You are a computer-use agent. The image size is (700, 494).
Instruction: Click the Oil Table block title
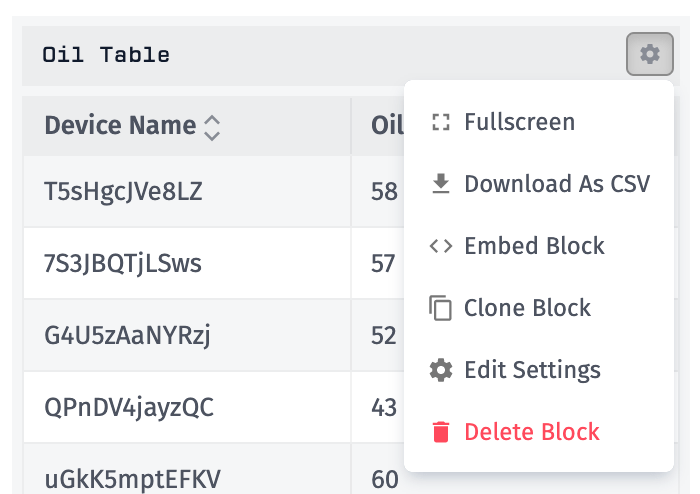pyautogui.click(x=106, y=55)
